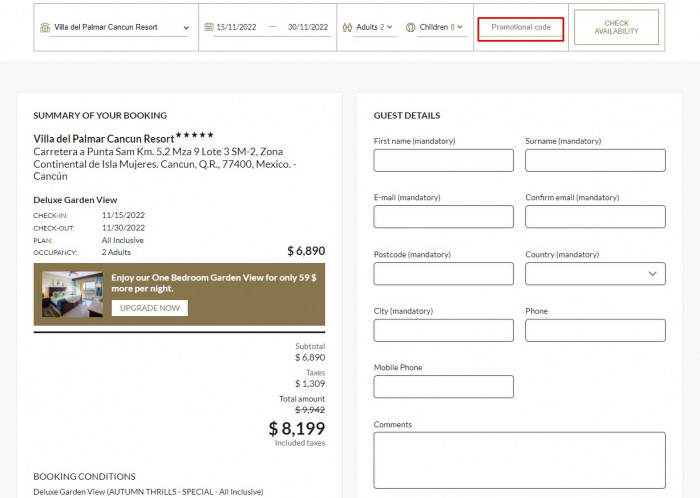The image size is (700, 498).
Task: Click the check-in value 11/15/2022
Action: (123, 215)
